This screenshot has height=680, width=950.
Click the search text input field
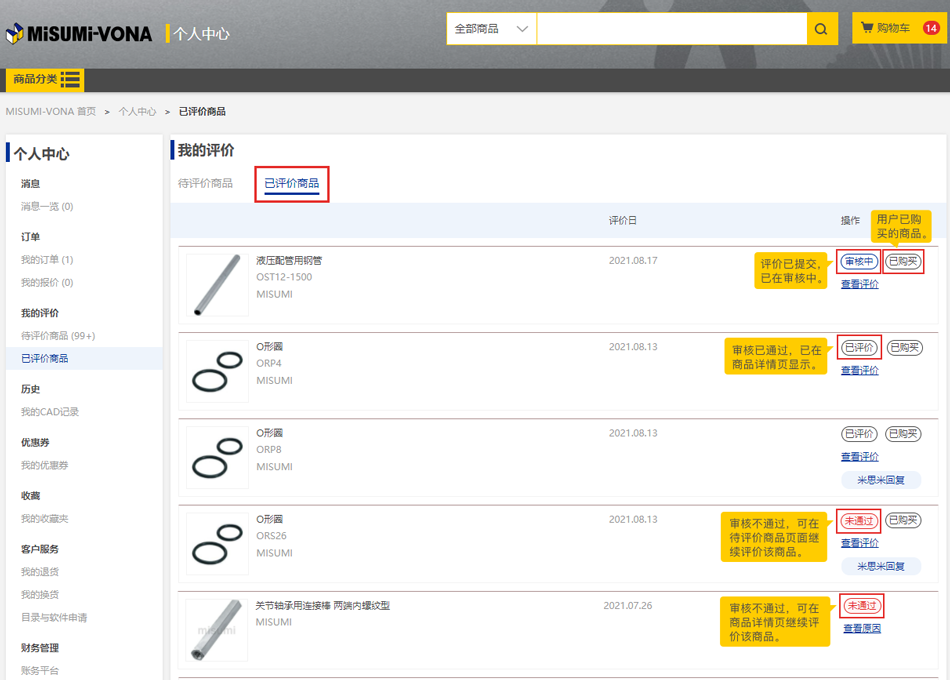[671, 29]
